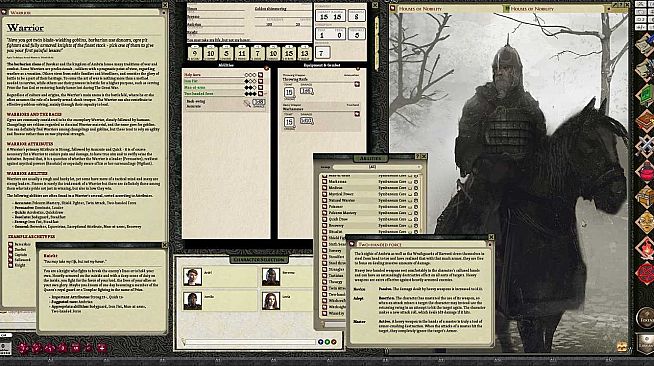Click red add button beside Abilities header

pos(267,68)
